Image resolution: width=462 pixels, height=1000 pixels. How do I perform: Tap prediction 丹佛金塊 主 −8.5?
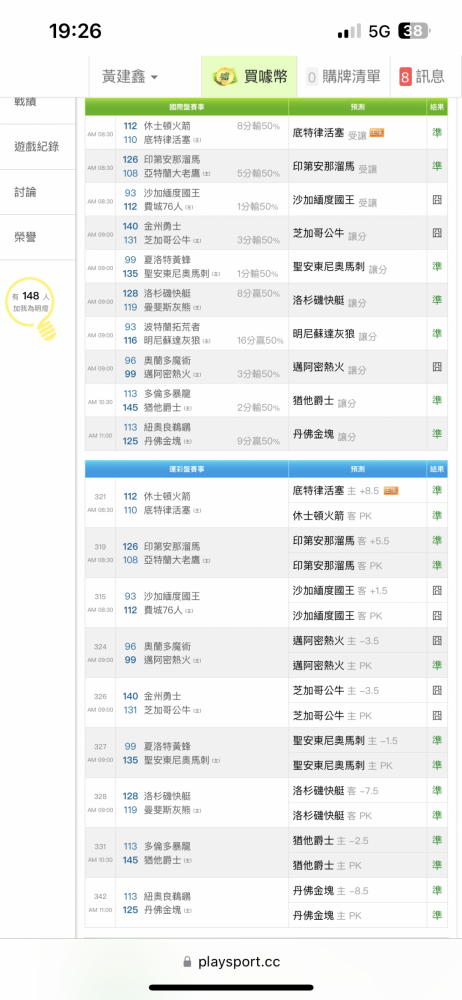click(x=331, y=890)
